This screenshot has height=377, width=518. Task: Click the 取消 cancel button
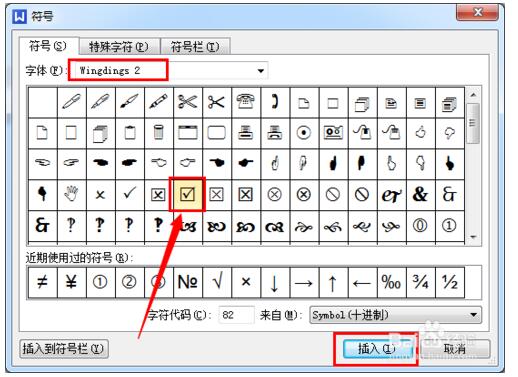(455, 349)
